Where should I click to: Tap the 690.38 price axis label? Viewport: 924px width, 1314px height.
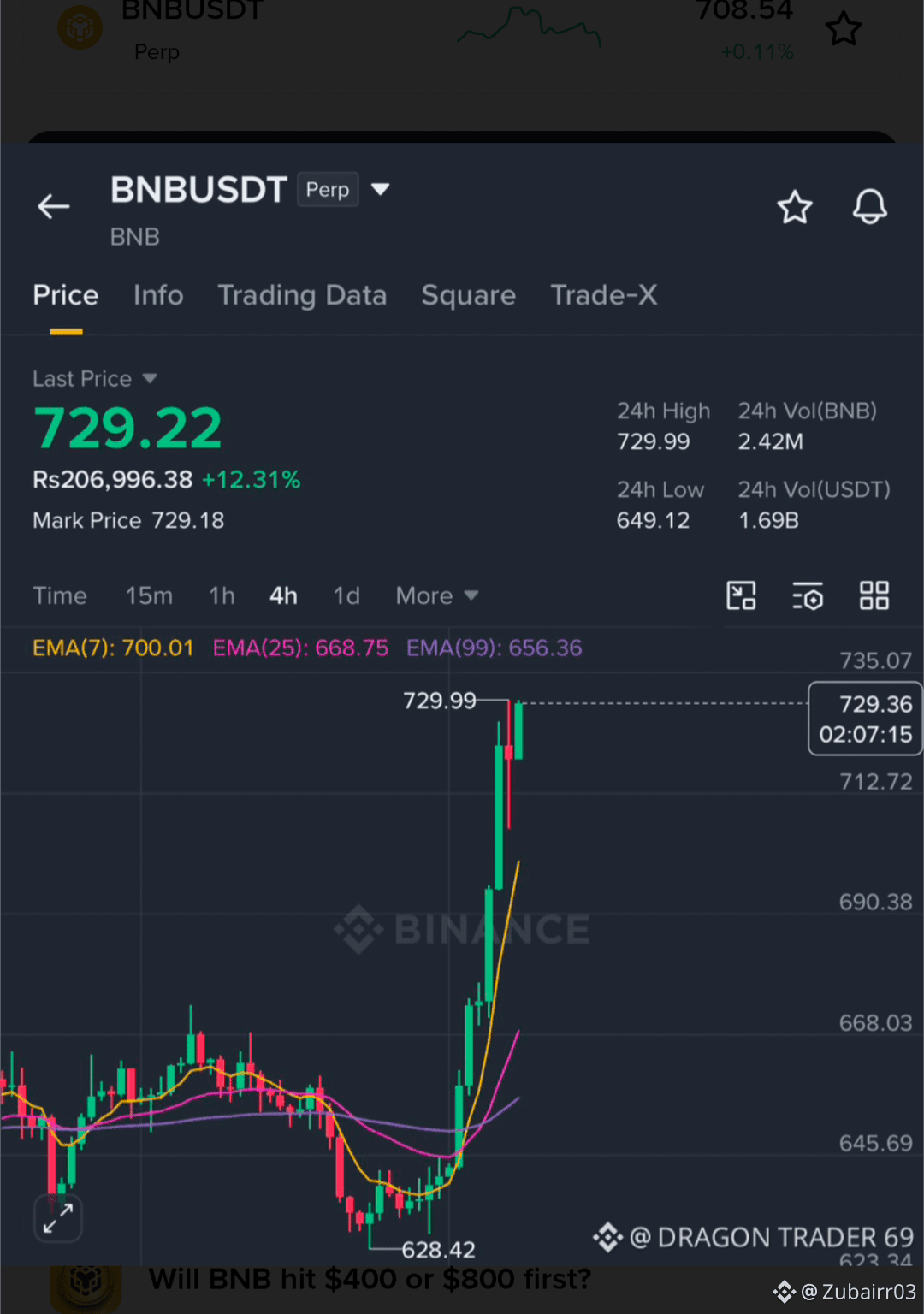pyautogui.click(x=875, y=902)
